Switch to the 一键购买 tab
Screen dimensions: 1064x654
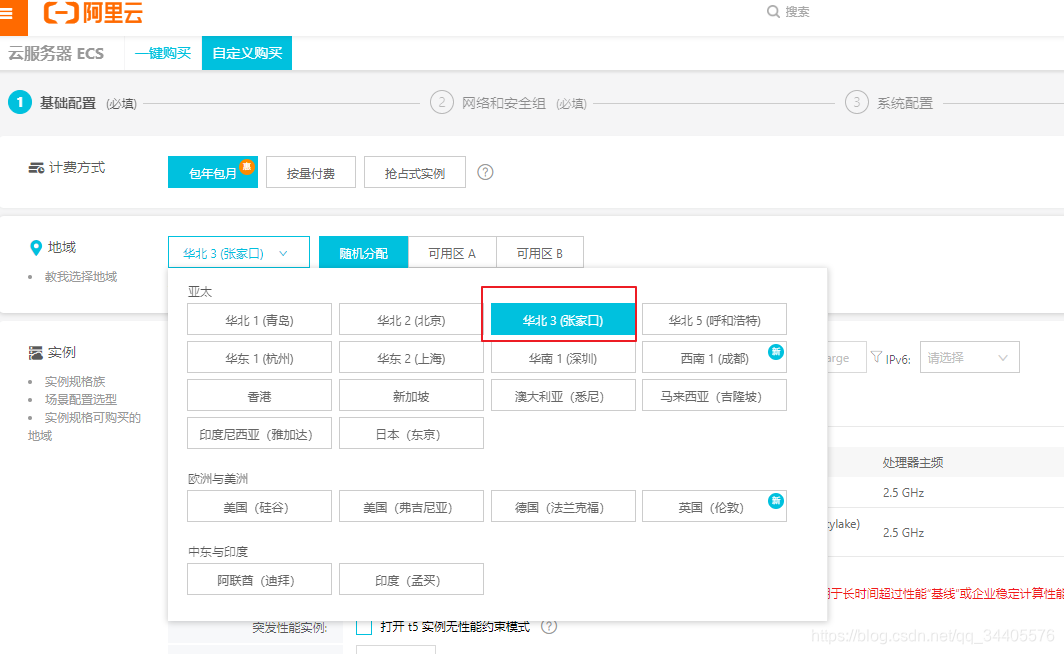[x=163, y=53]
